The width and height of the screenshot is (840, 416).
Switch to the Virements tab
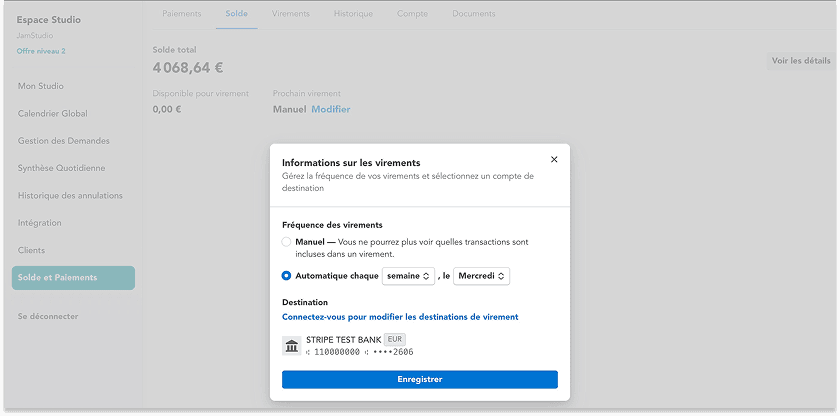tap(290, 14)
